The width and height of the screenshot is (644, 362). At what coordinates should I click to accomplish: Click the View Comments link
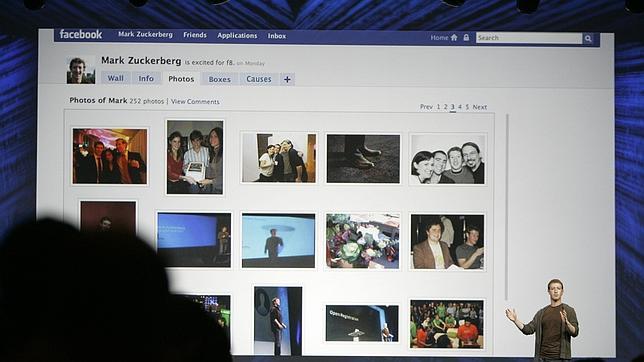195,101
